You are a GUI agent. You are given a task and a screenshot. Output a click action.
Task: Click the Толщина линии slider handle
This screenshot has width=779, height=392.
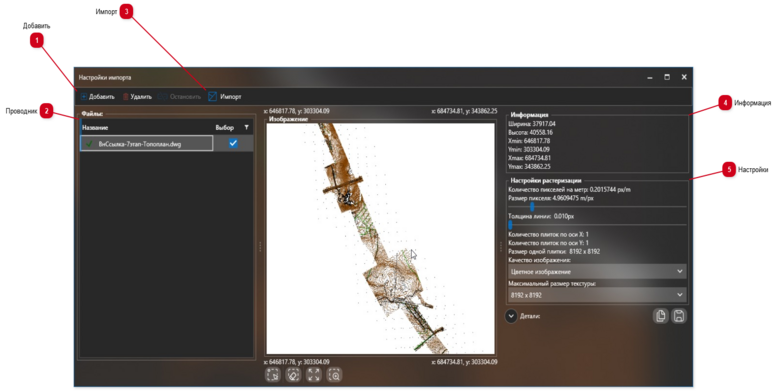coord(510,225)
